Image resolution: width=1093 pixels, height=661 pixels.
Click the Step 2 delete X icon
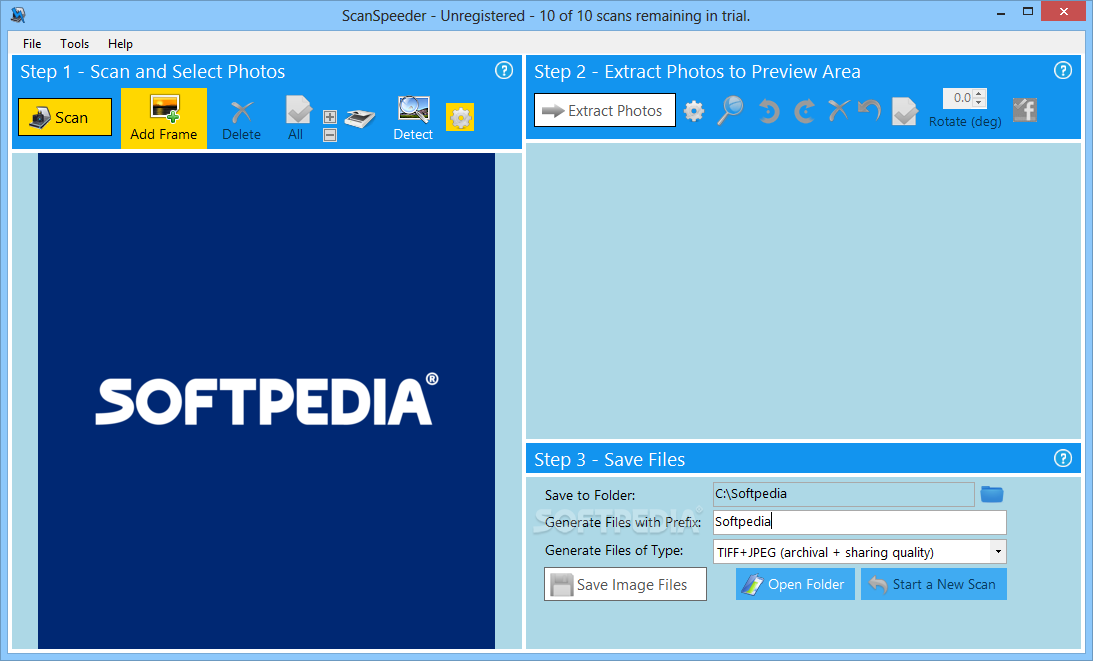pos(839,110)
